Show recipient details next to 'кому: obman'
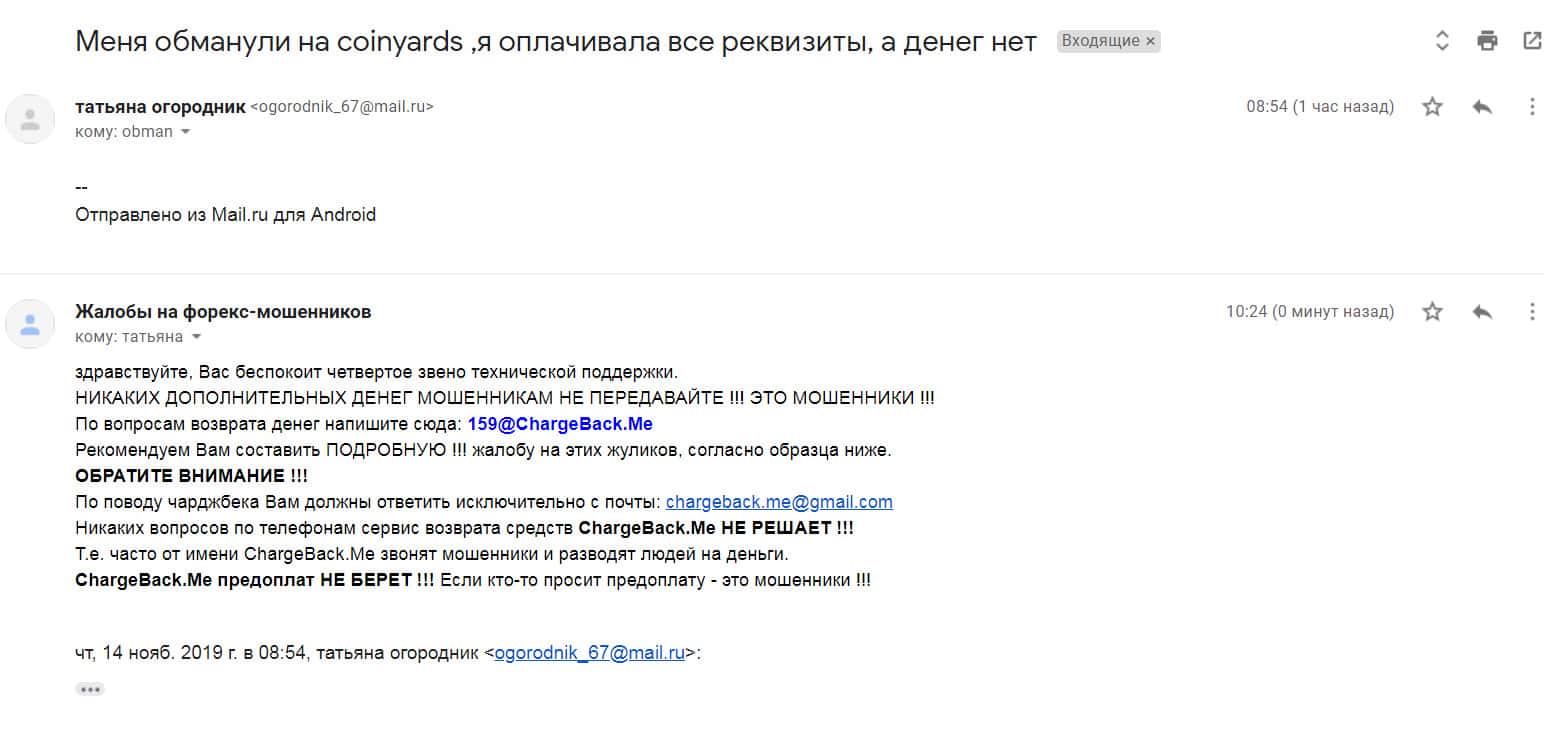Viewport: 1563px width, 743px height. (185, 132)
